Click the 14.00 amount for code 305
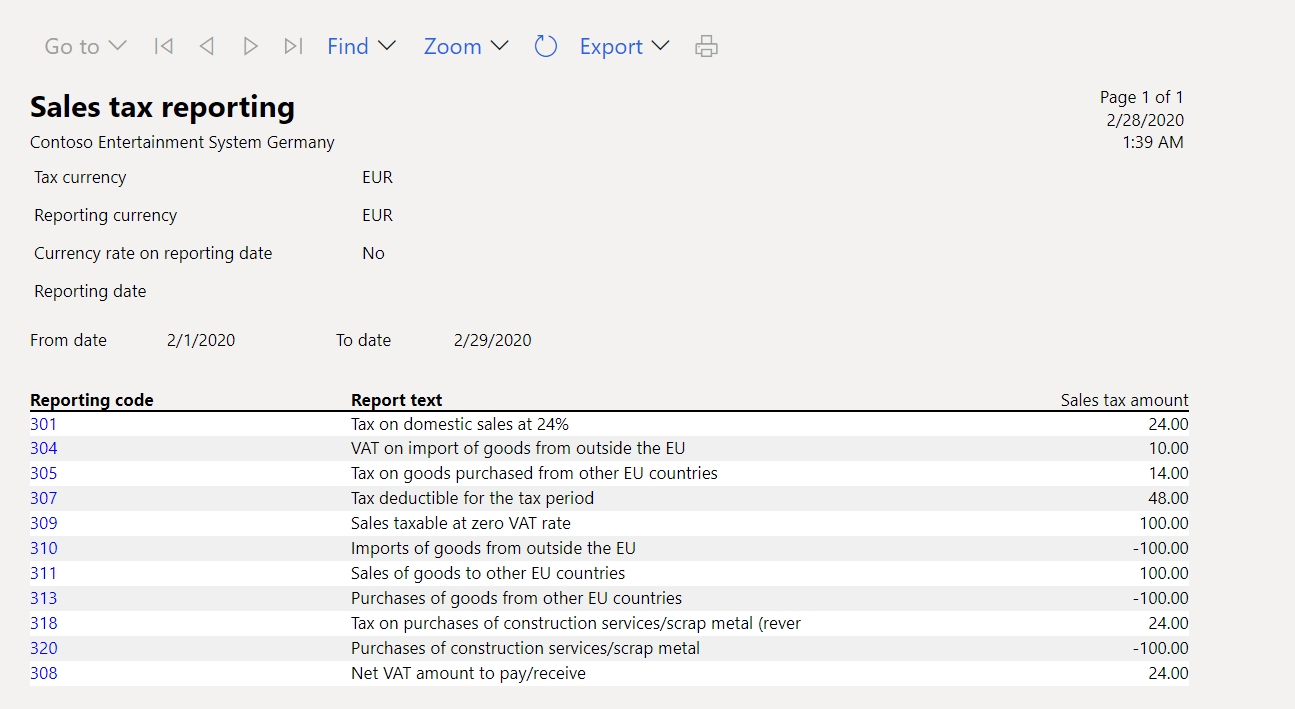The height and width of the screenshot is (709, 1295). [x=1168, y=473]
